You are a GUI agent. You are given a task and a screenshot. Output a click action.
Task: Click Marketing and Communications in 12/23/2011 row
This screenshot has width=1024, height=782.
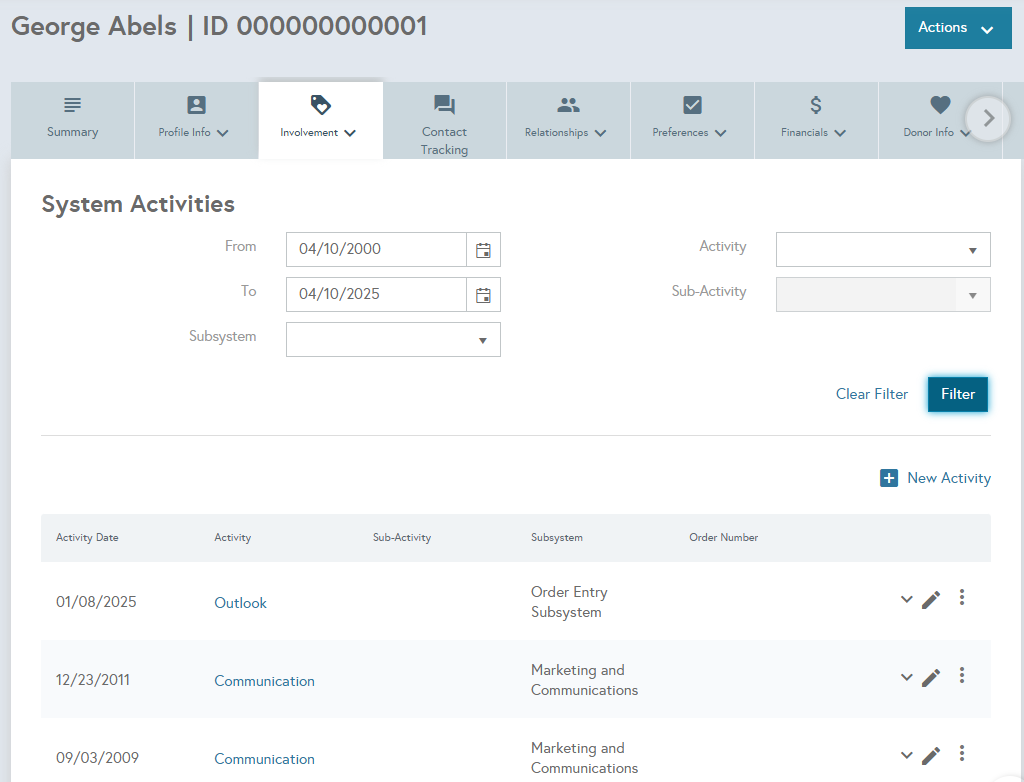[584, 680]
